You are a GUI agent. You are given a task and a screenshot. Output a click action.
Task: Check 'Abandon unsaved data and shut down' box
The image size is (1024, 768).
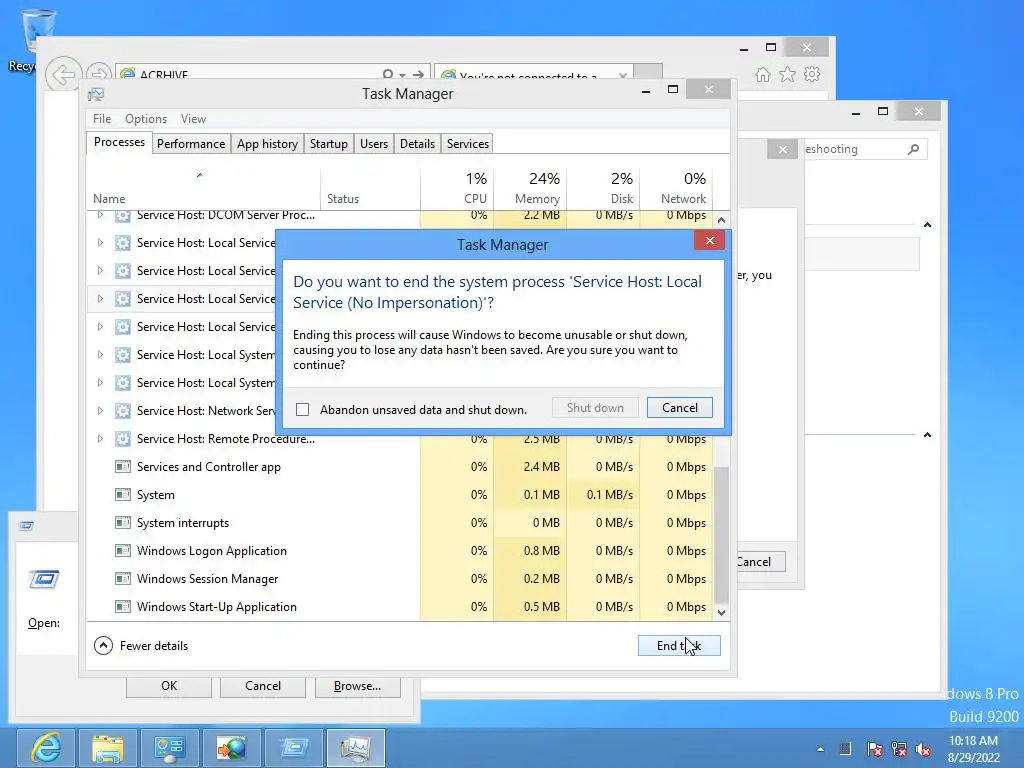302,409
